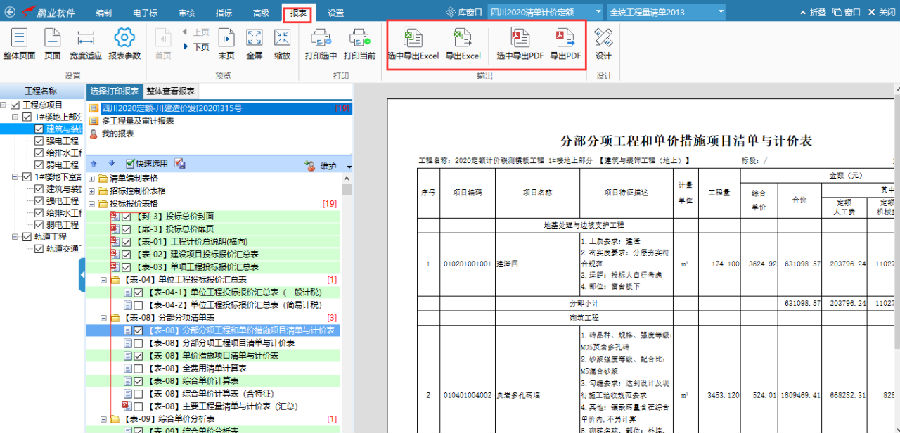This screenshot has width=900, height=433.
Task: Open 报表参数 gear settings
Action: point(123,40)
